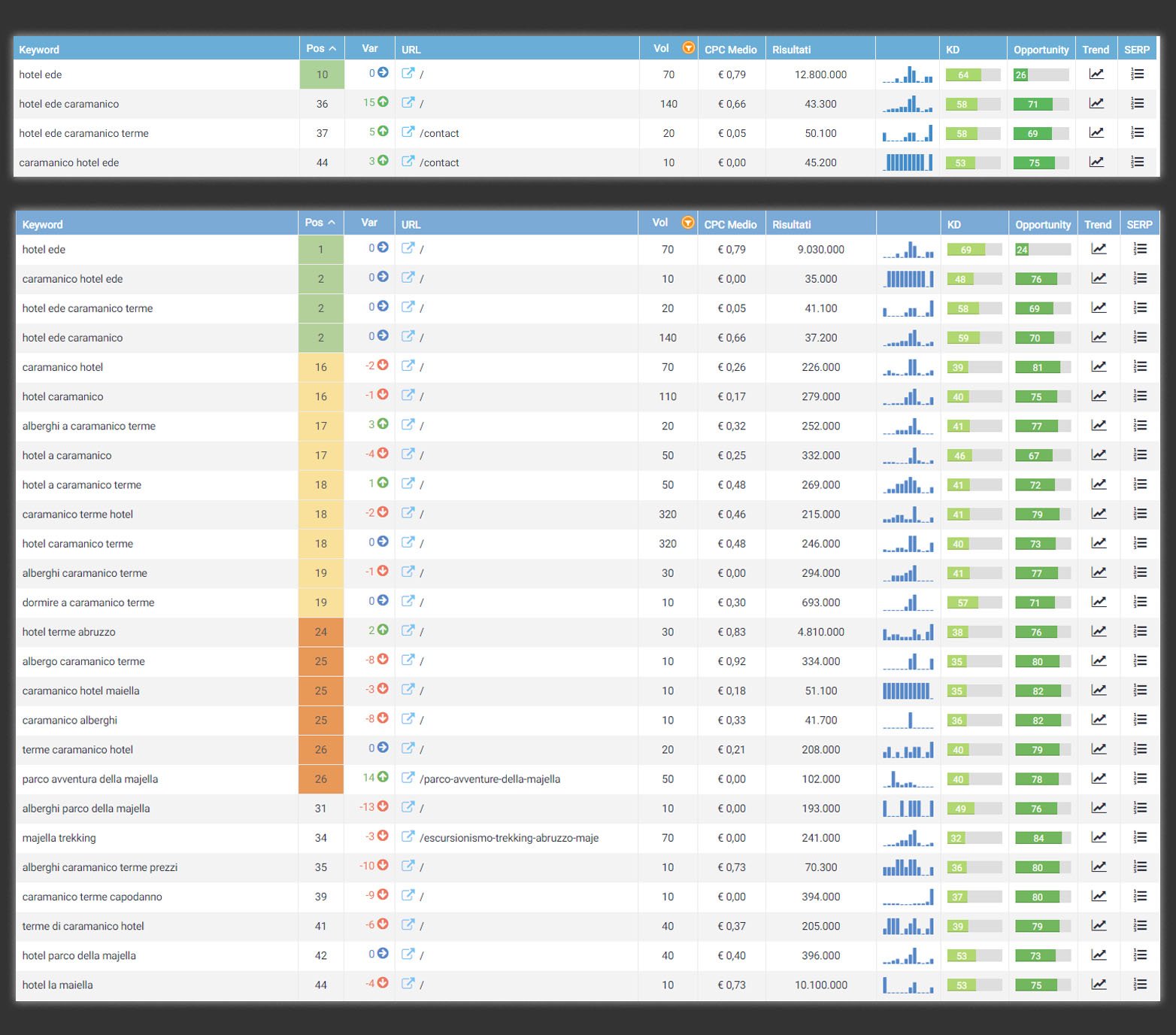1176x1035 pixels.
Task: Click Opportunity column header in the upper table
Action: [x=1041, y=50]
